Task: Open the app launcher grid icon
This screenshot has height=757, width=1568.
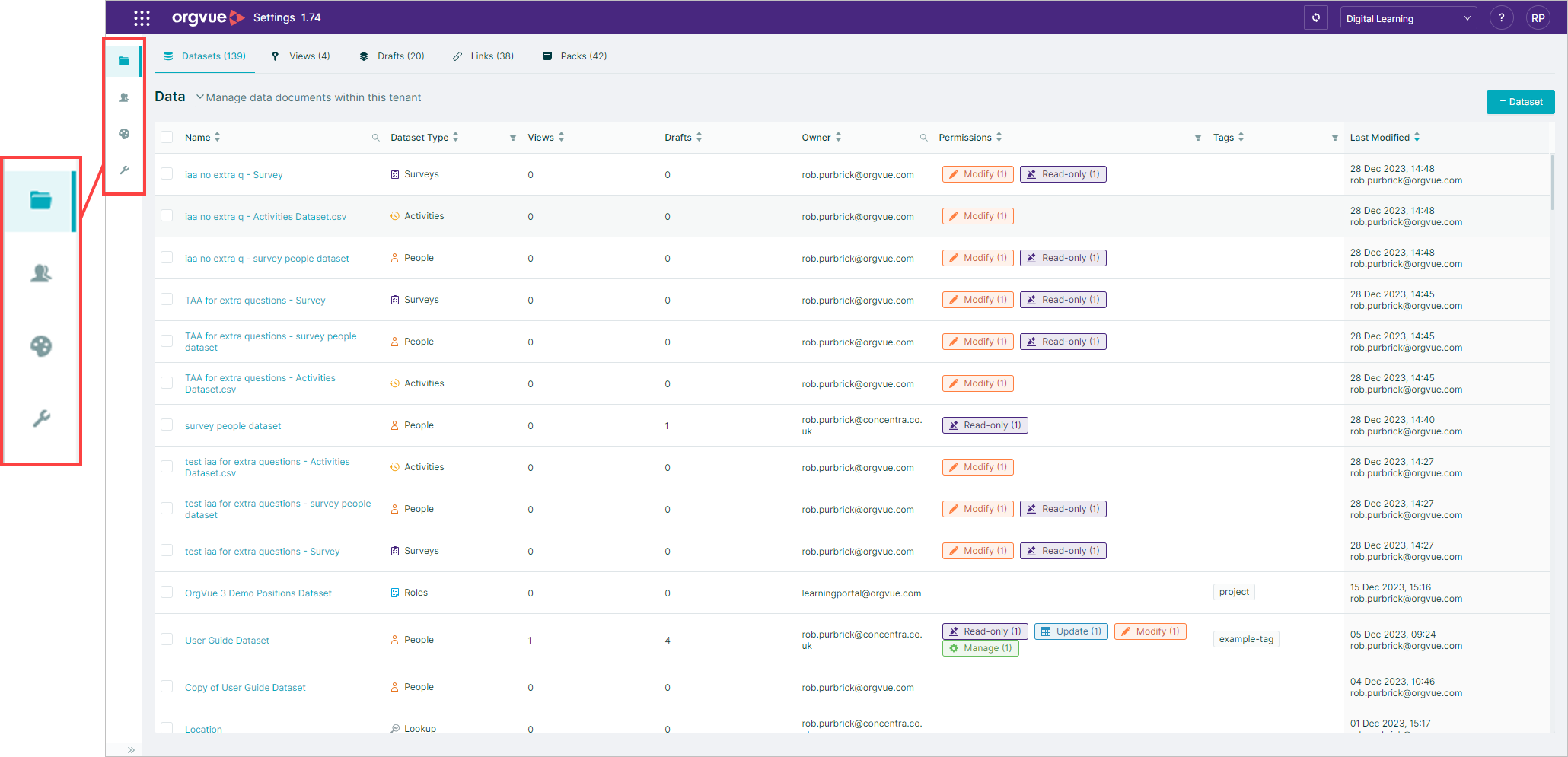Action: tap(142, 17)
